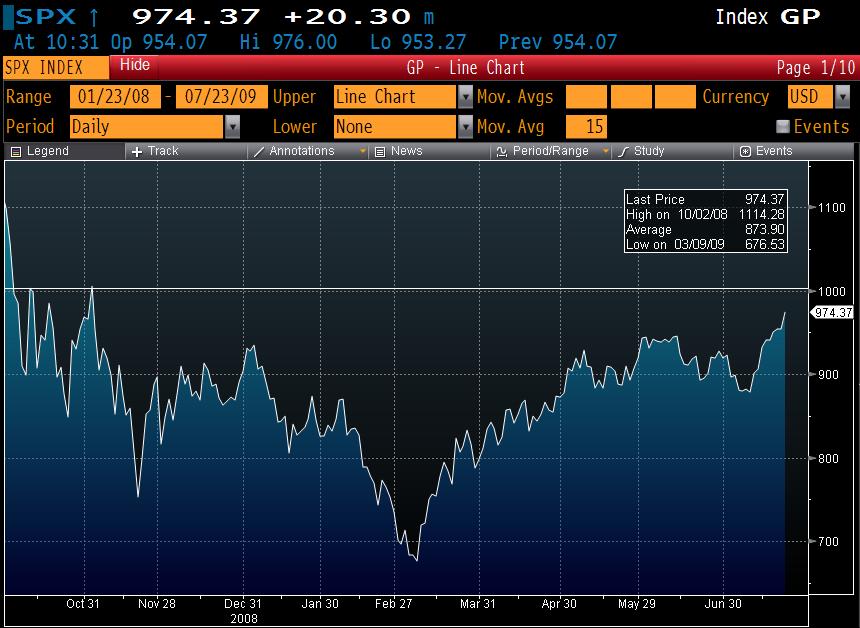
Task: Click the Legend toolbar icon
Action: point(15,151)
